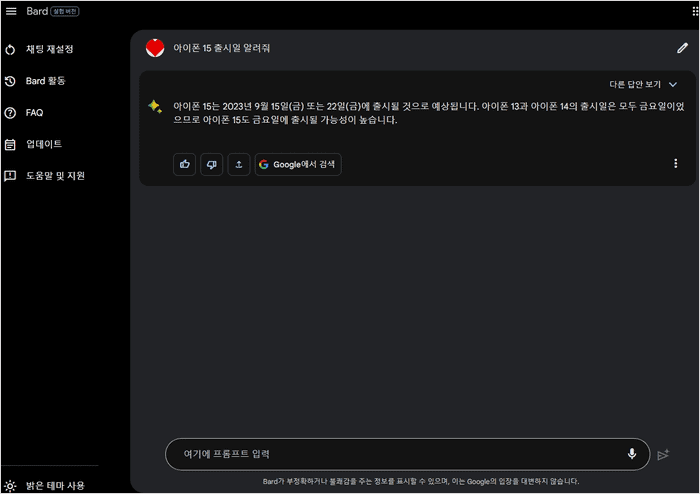700x494 pixels.
Task: Click the light theme sun icon
Action: pyautogui.click(x=10, y=486)
